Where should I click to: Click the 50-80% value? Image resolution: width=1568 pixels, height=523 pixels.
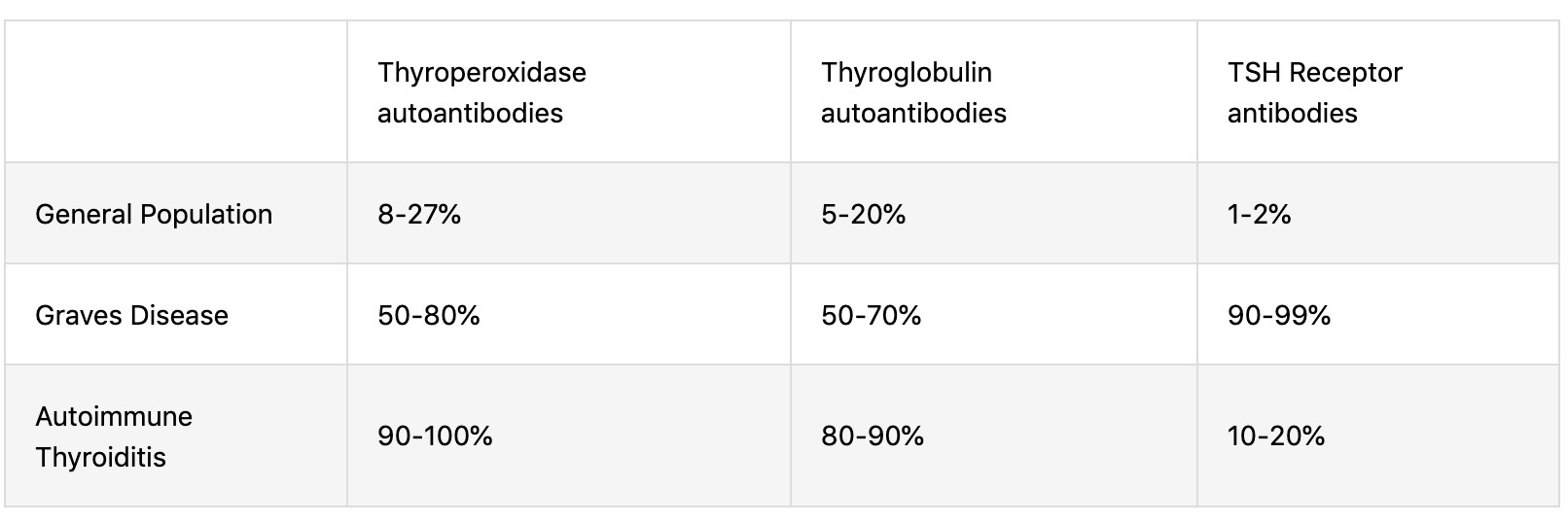pos(428,316)
